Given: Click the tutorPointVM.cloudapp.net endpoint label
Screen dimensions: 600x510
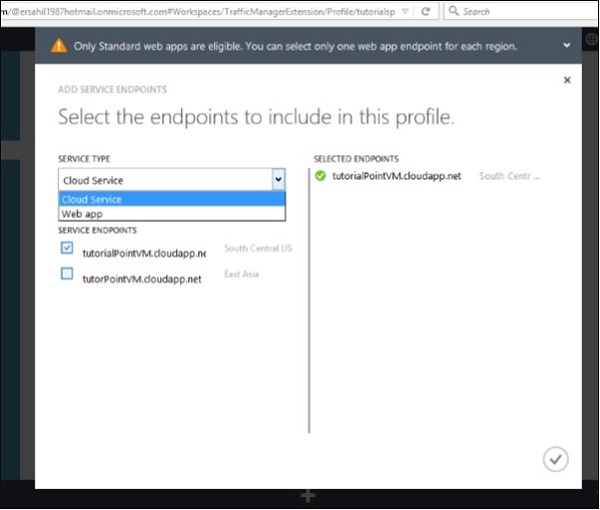Looking at the screenshot, I should point(142,279).
